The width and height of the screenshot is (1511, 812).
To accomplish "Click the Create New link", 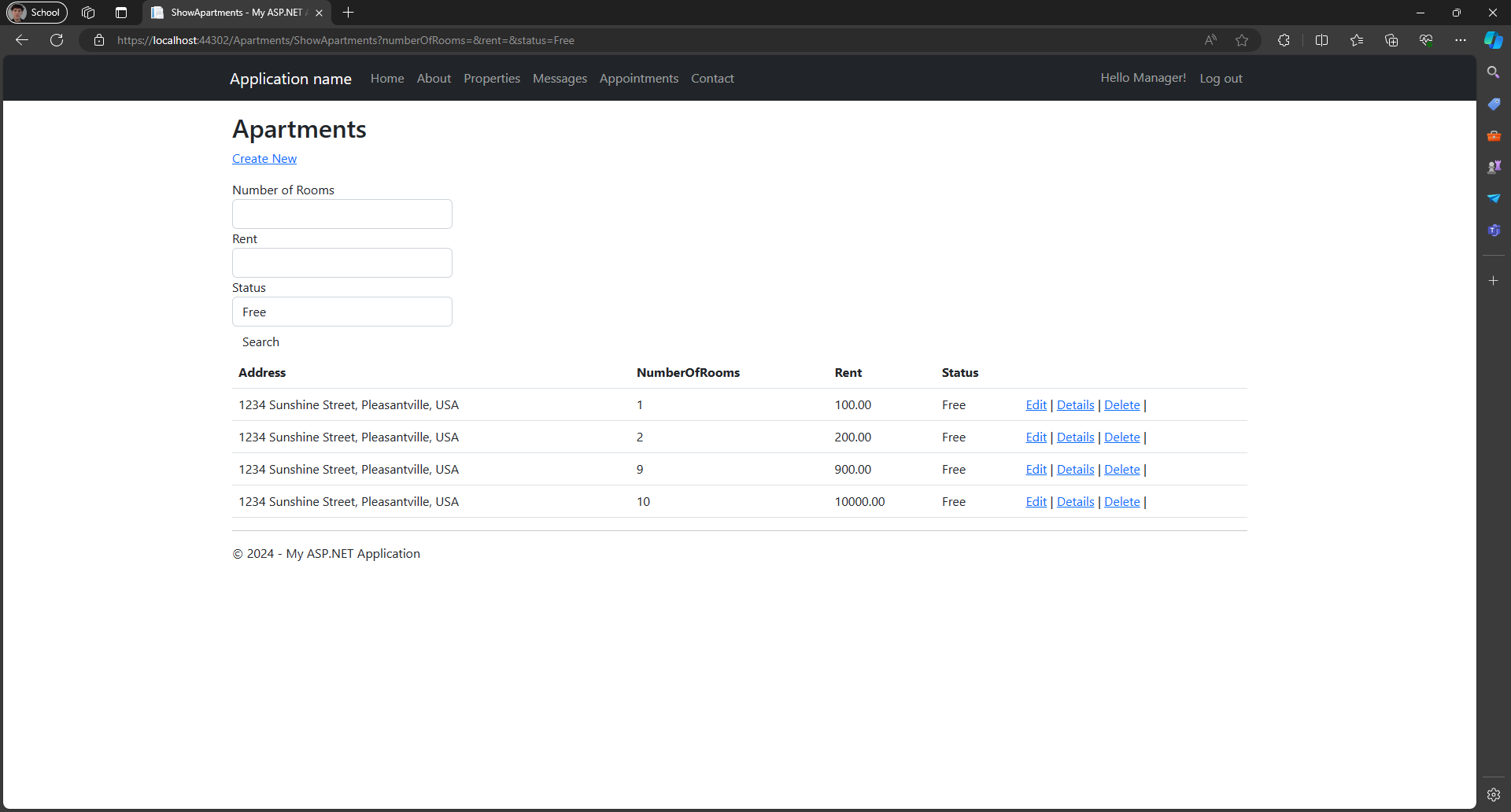I will point(264,159).
